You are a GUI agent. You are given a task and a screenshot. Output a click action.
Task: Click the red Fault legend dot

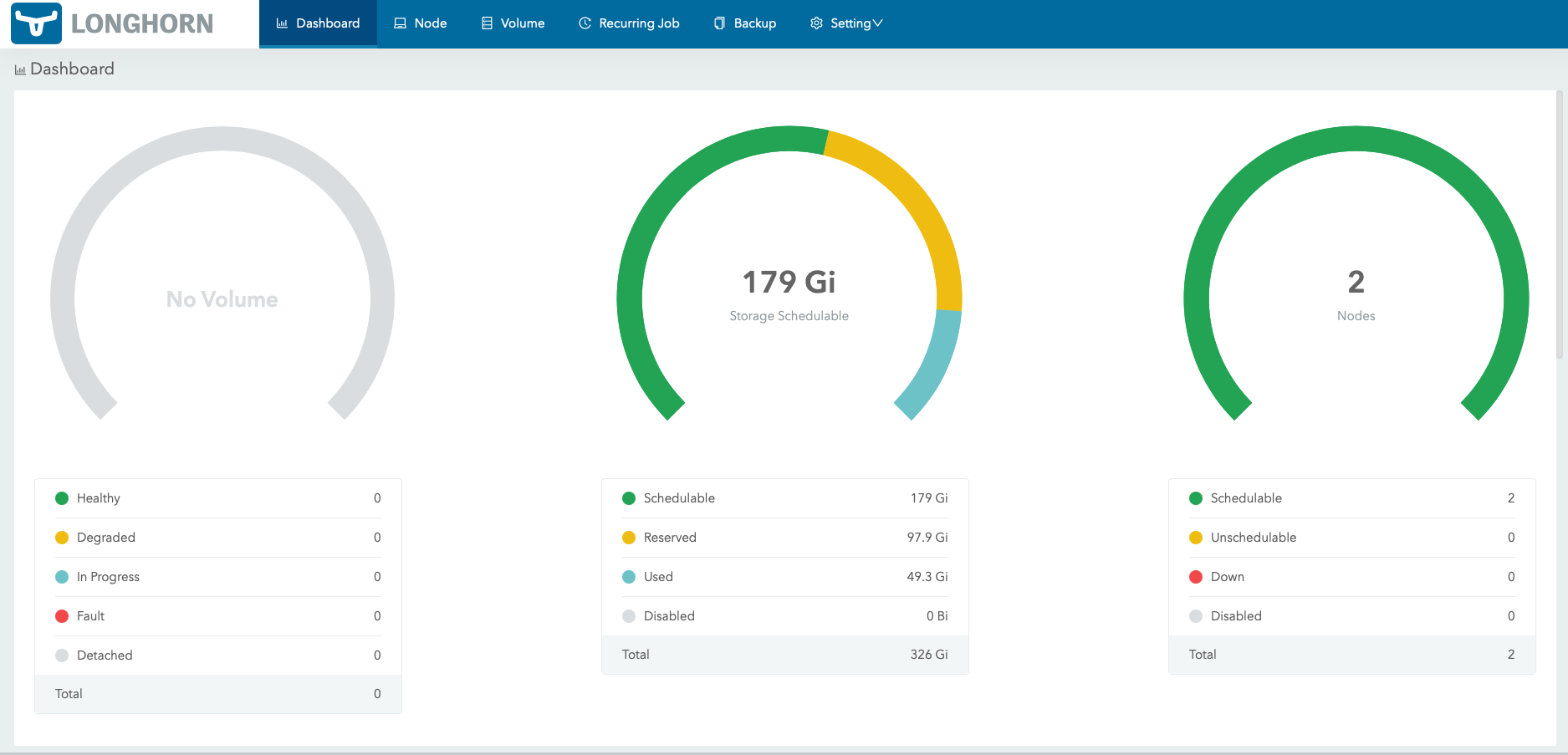coord(62,616)
